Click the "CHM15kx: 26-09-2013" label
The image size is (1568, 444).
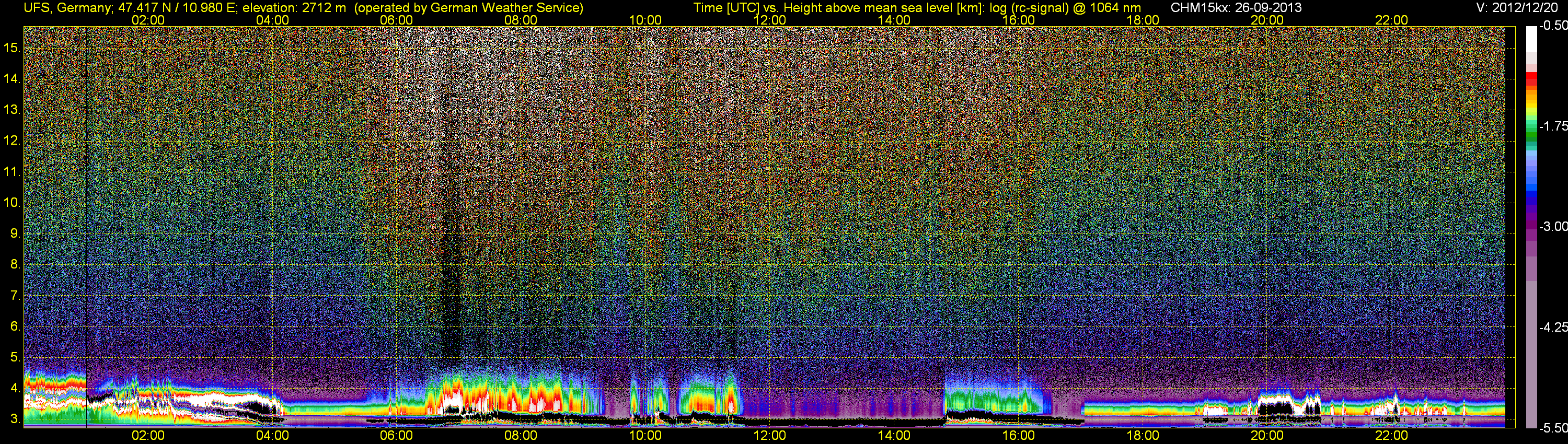click(1236, 8)
